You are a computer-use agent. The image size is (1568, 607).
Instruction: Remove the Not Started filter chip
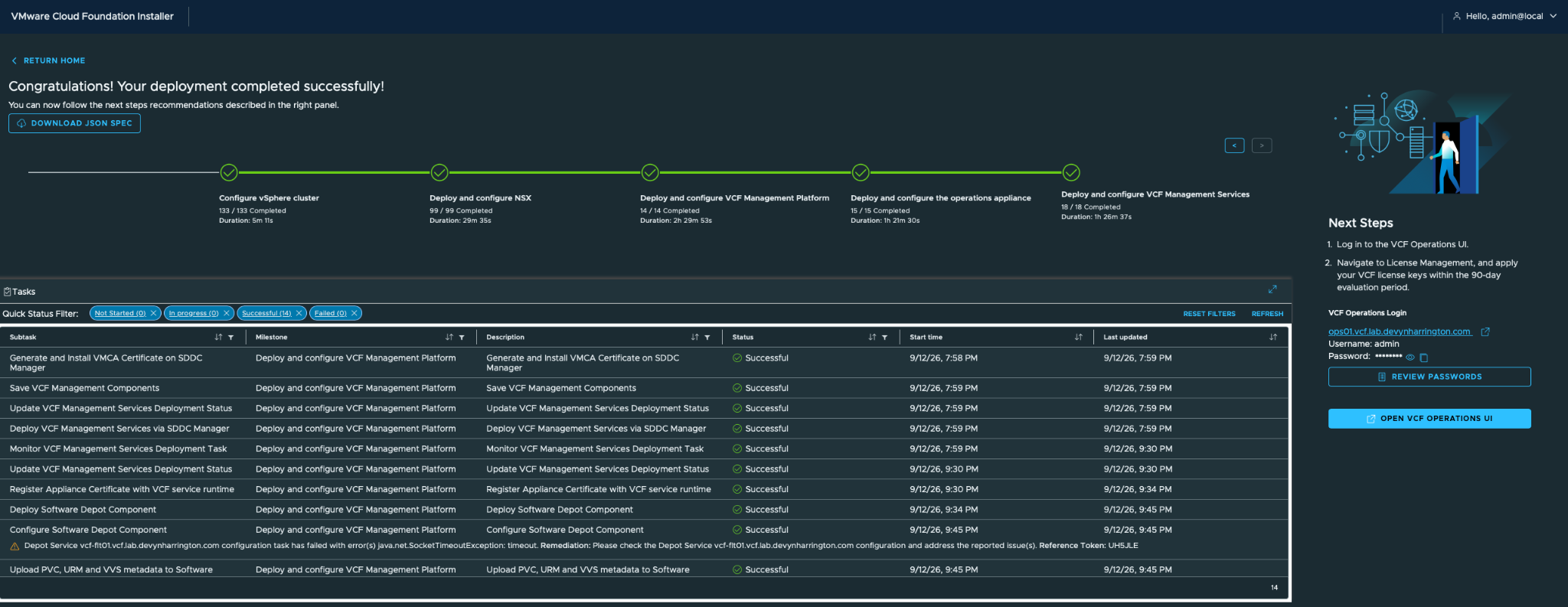[153, 313]
